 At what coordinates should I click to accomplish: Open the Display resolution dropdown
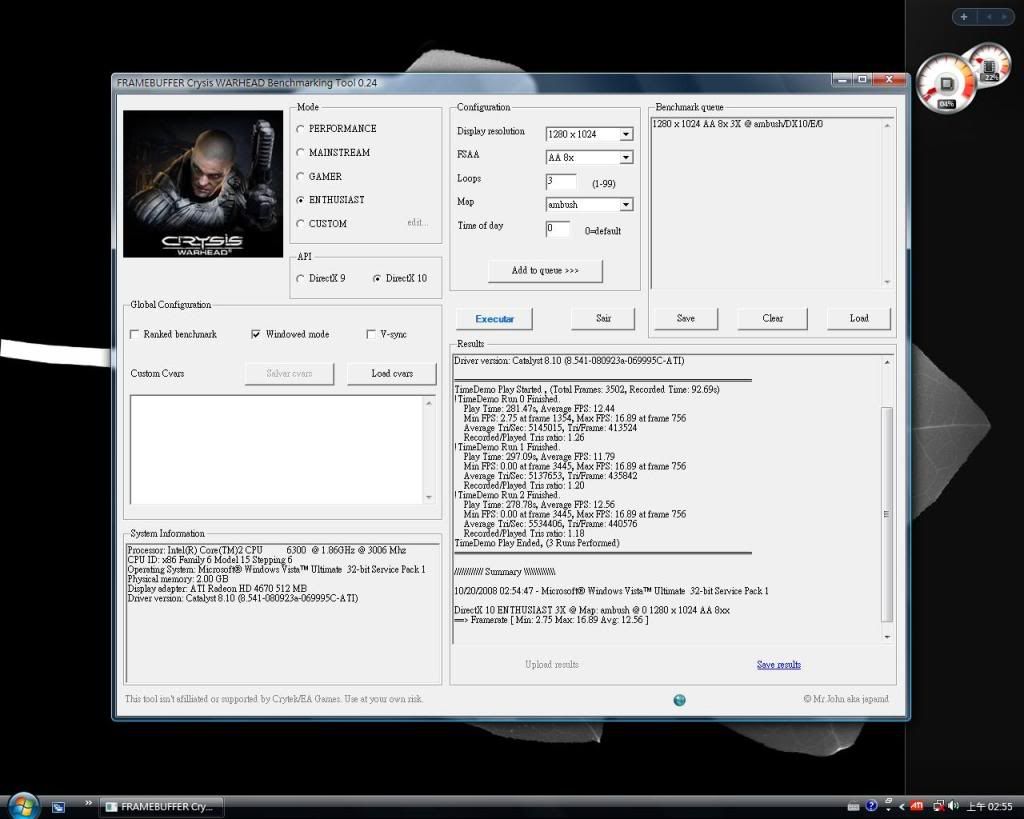(x=626, y=134)
